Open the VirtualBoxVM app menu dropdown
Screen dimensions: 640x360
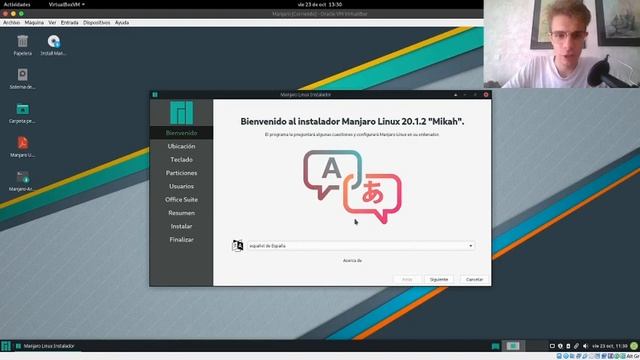click(x=67, y=4)
